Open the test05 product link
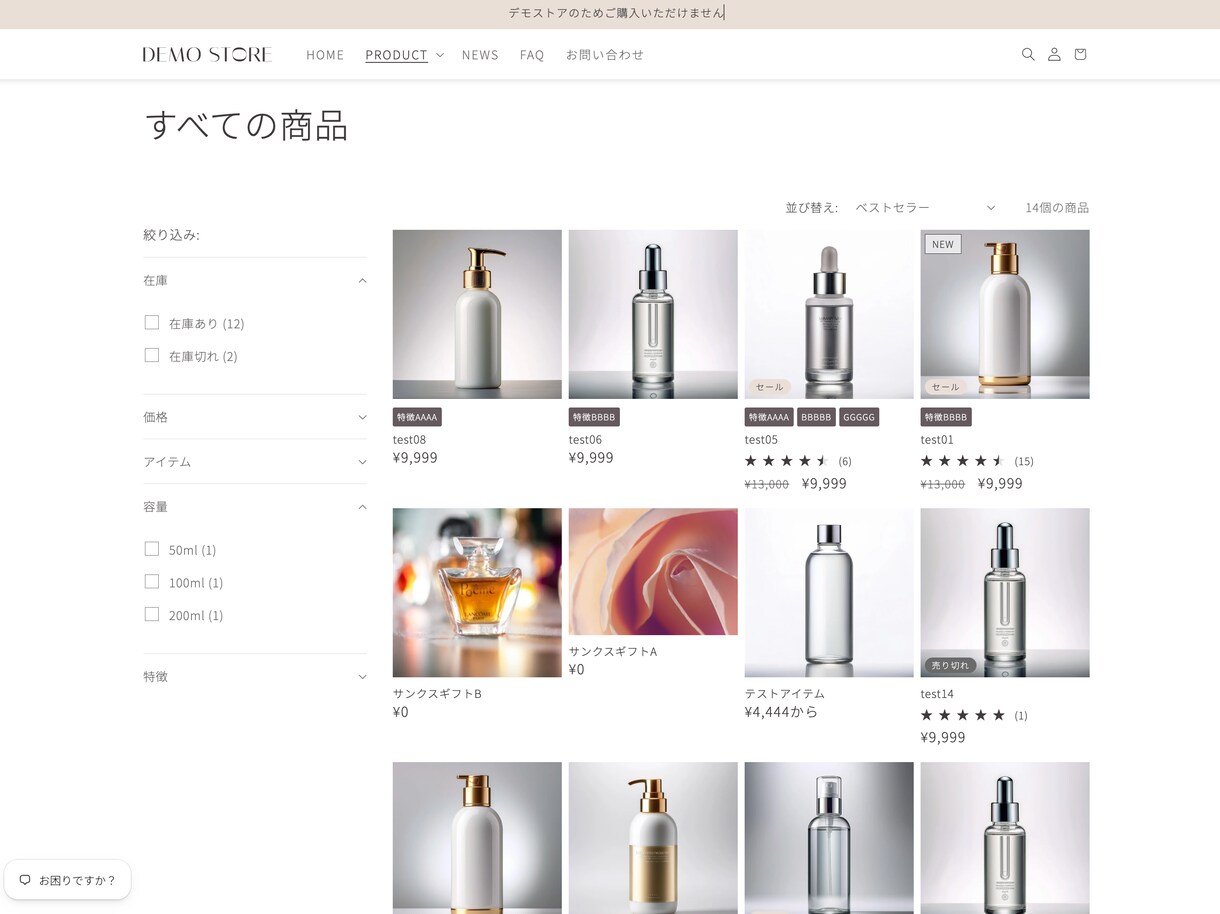The width and height of the screenshot is (1220, 914). coord(761,439)
